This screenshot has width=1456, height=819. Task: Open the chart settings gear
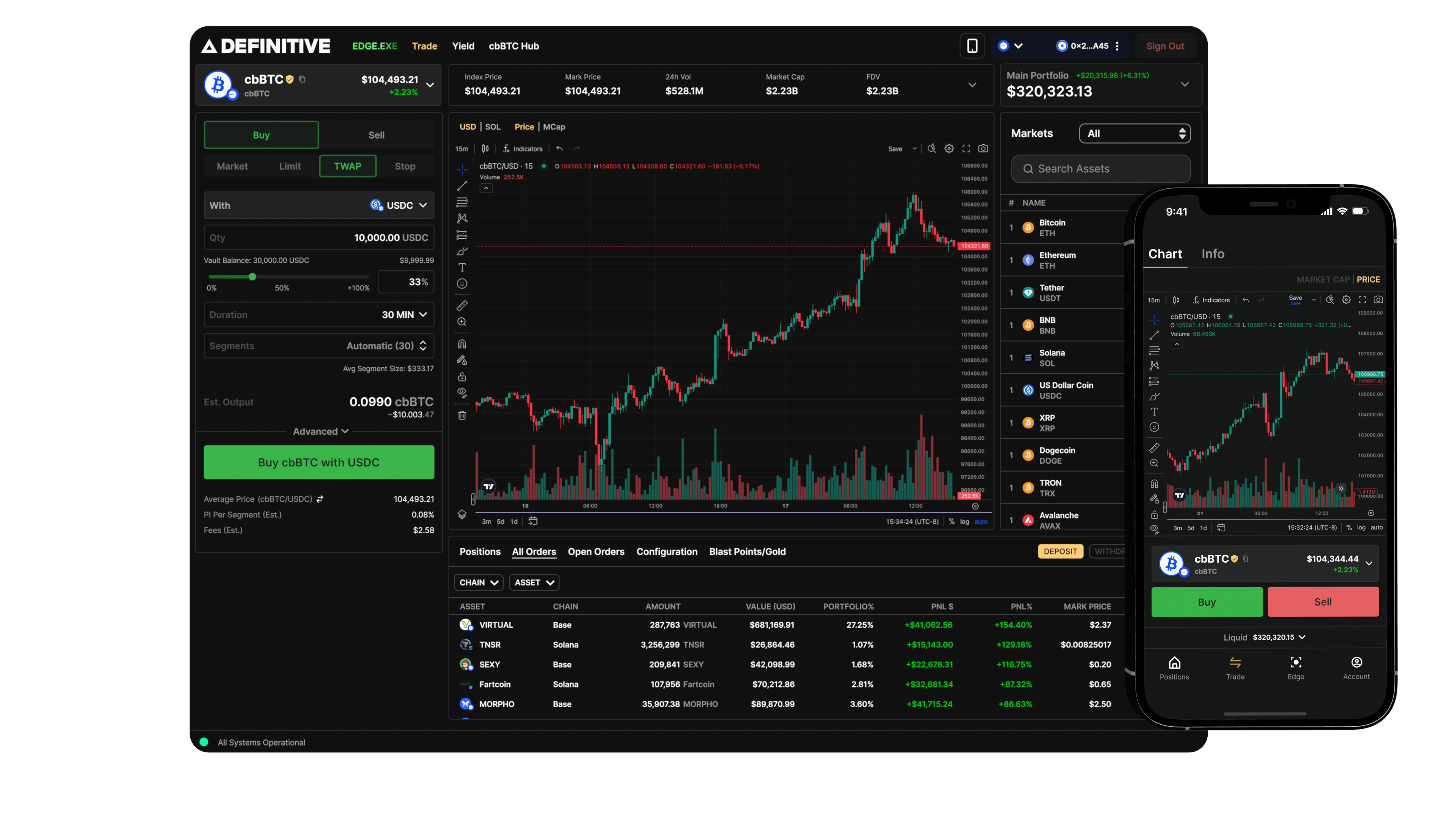949,149
